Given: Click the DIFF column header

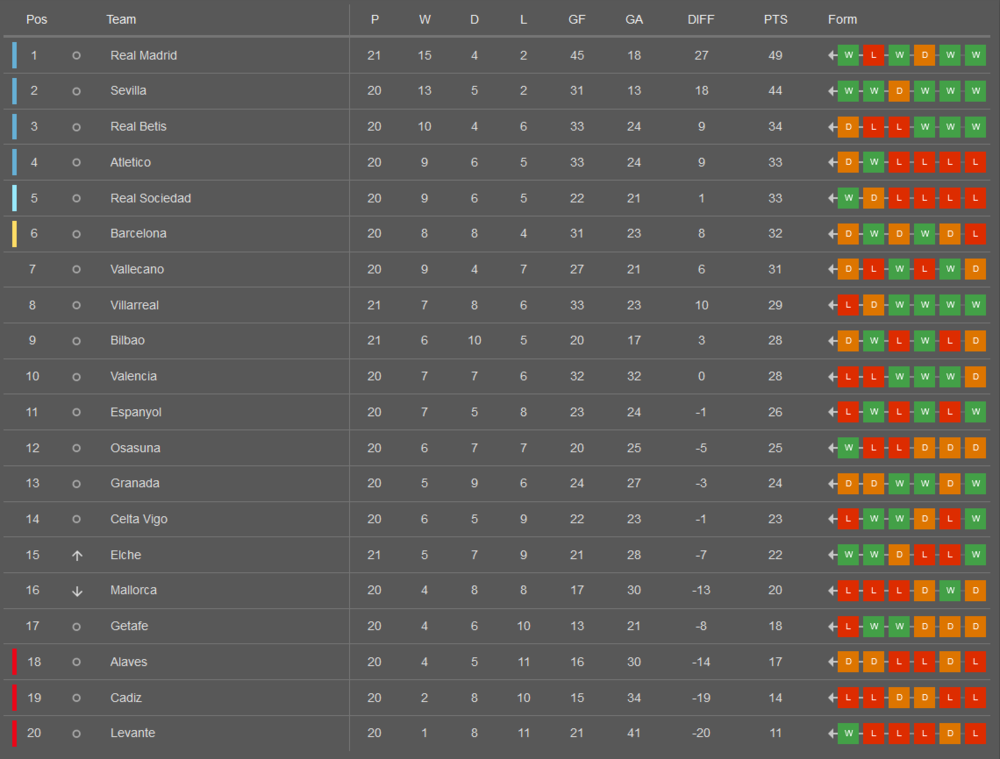Looking at the screenshot, I should pyautogui.click(x=700, y=20).
